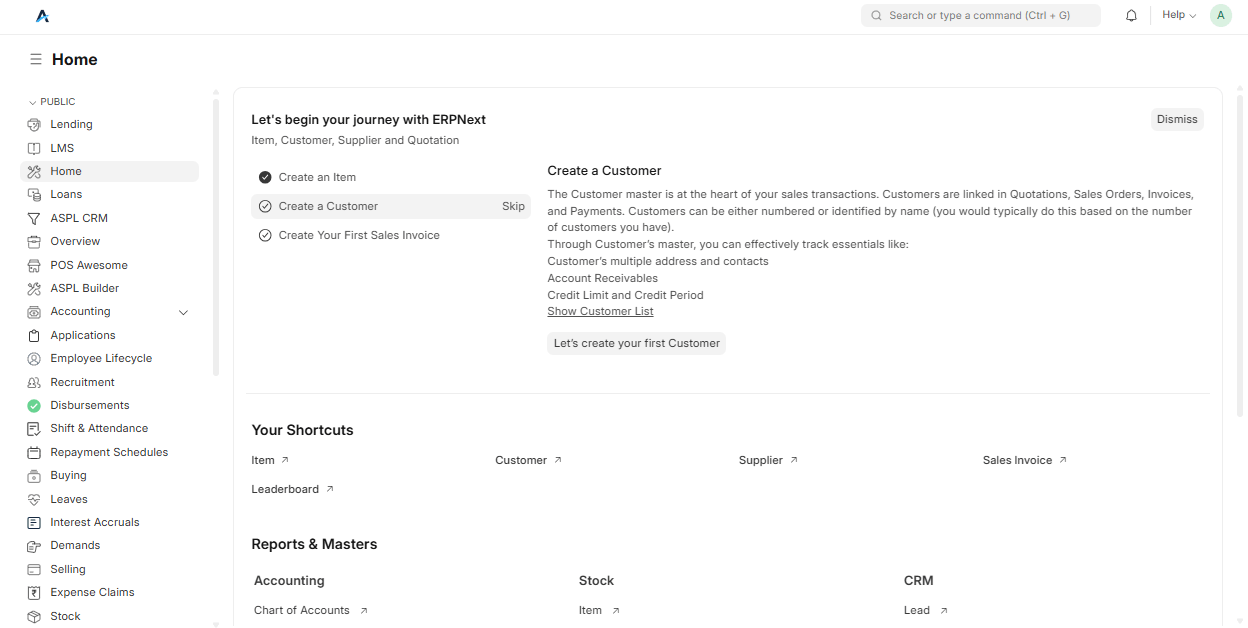
Task: Collapse the PUBLIC sidebar section
Action: tap(52, 102)
